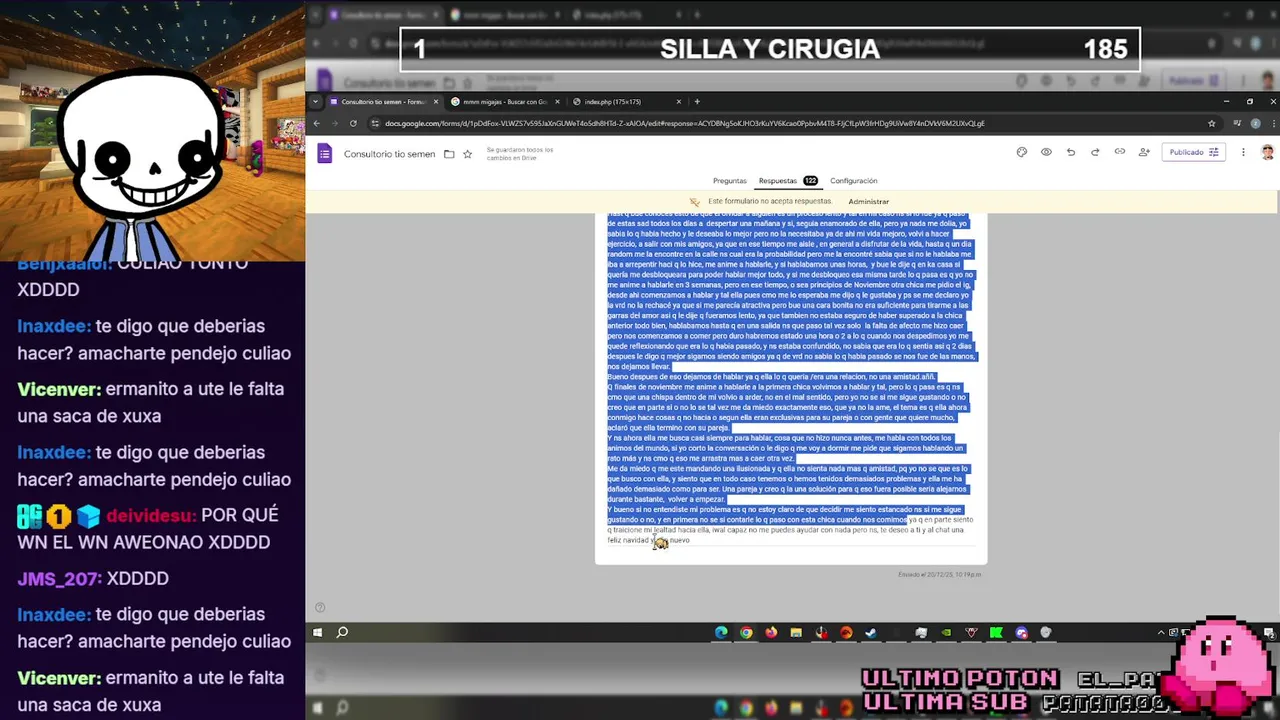1280x720 pixels.
Task: Close the index.php browser tab
Action: [679, 101]
